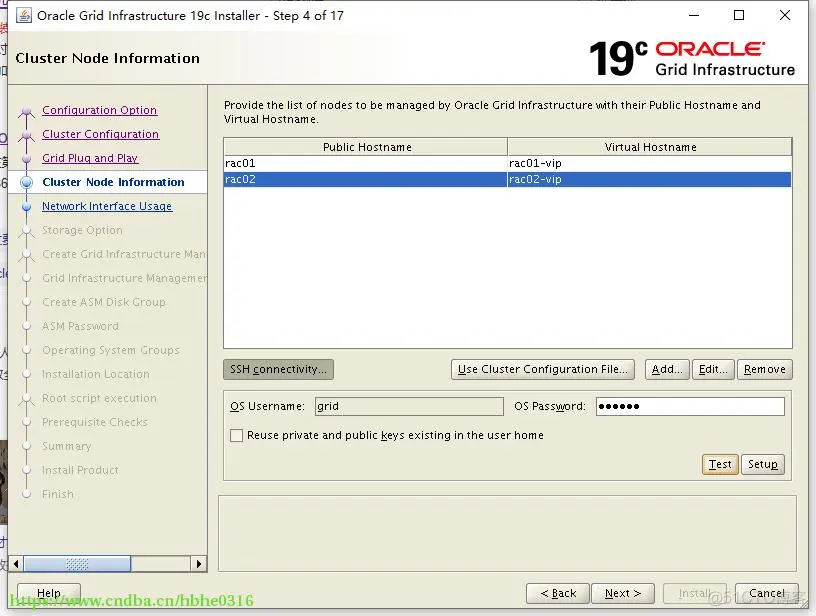816x616 pixels.
Task: Click the Network Interface Usage step bullet
Action: pyautogui.click(x=27, y=207)
